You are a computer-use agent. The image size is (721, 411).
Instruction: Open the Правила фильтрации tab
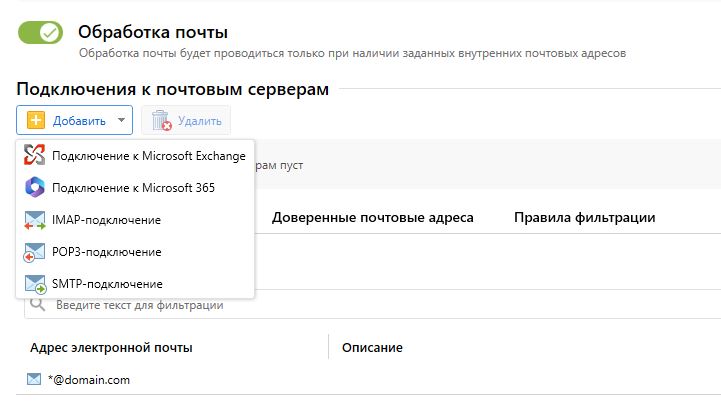tap(584, 217)
